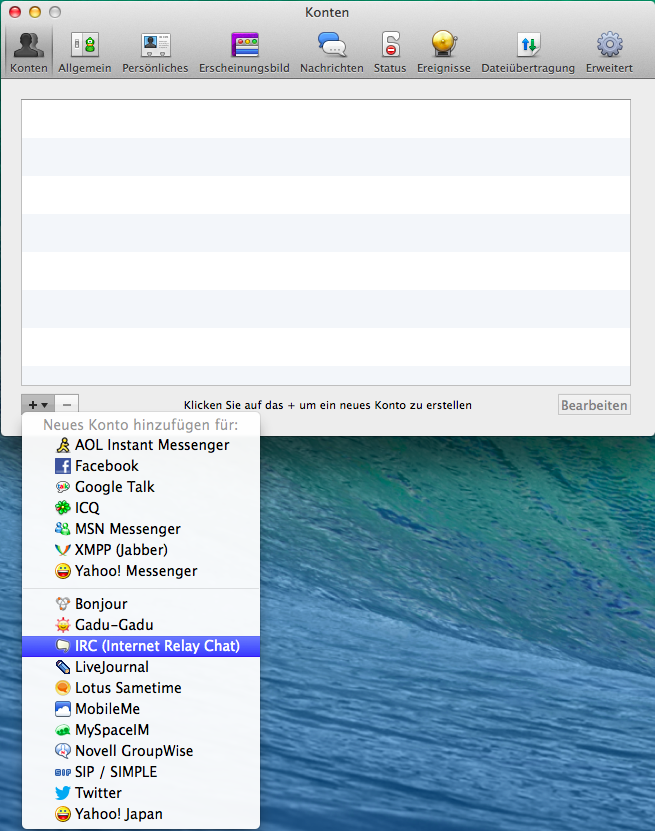Select the Konten toolbar tab
655x831 pixels.
[x=28, y=52]
